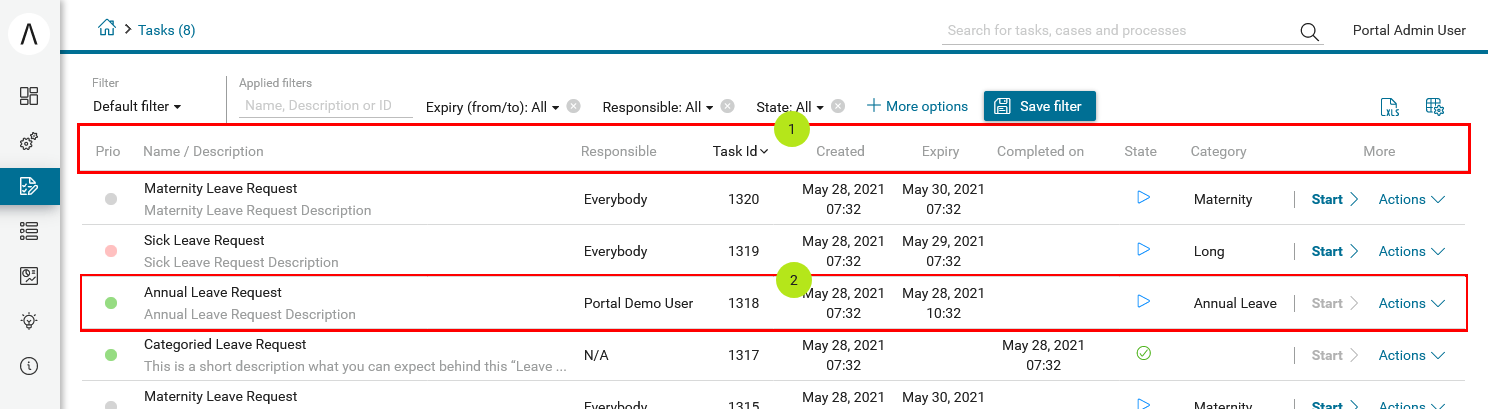1488x409 pixels.
Task: Open the info icon in sidebar
Action: pos(29,366)
